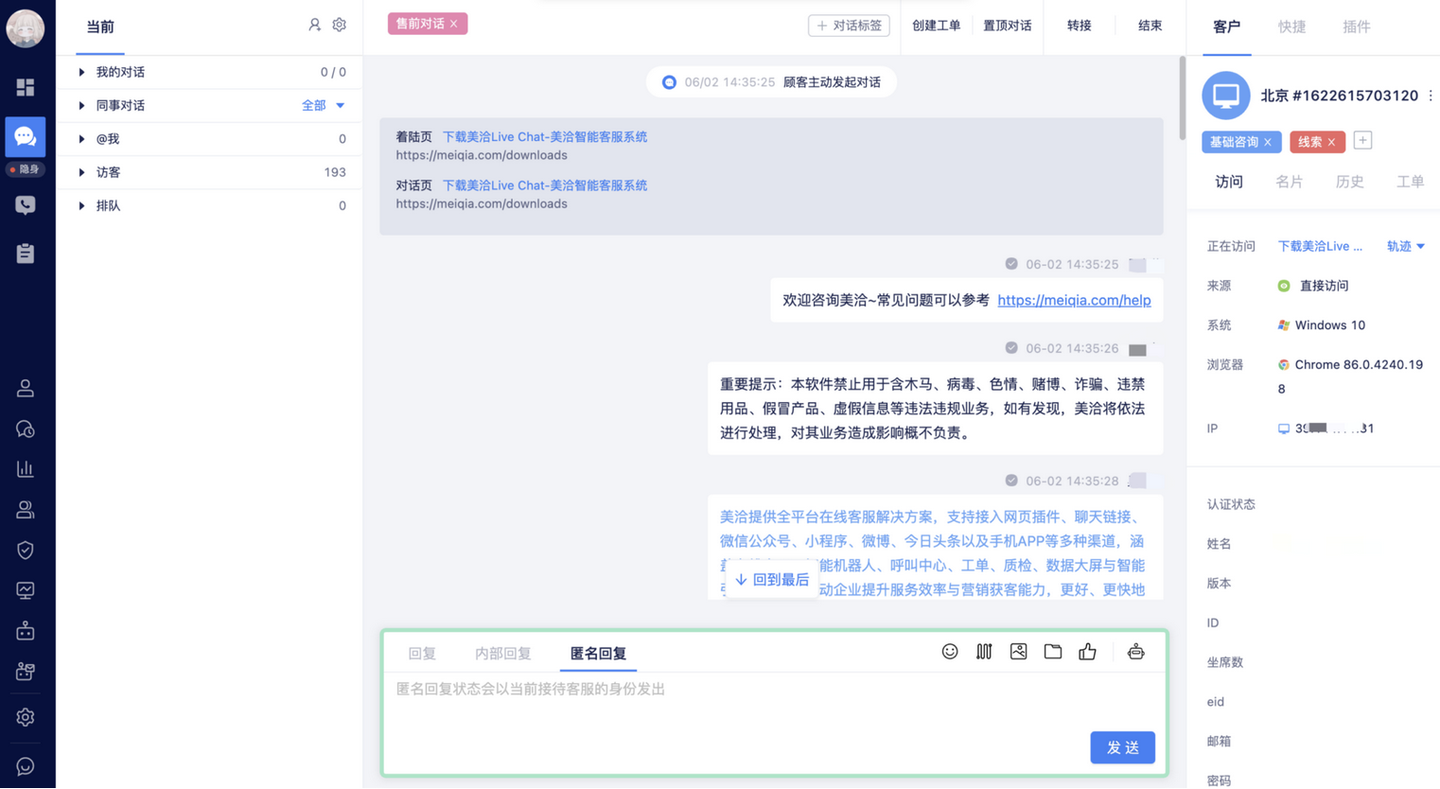Click the 发送 send button
This screenshot has width=1440, height=789.
coord(1122,748)
